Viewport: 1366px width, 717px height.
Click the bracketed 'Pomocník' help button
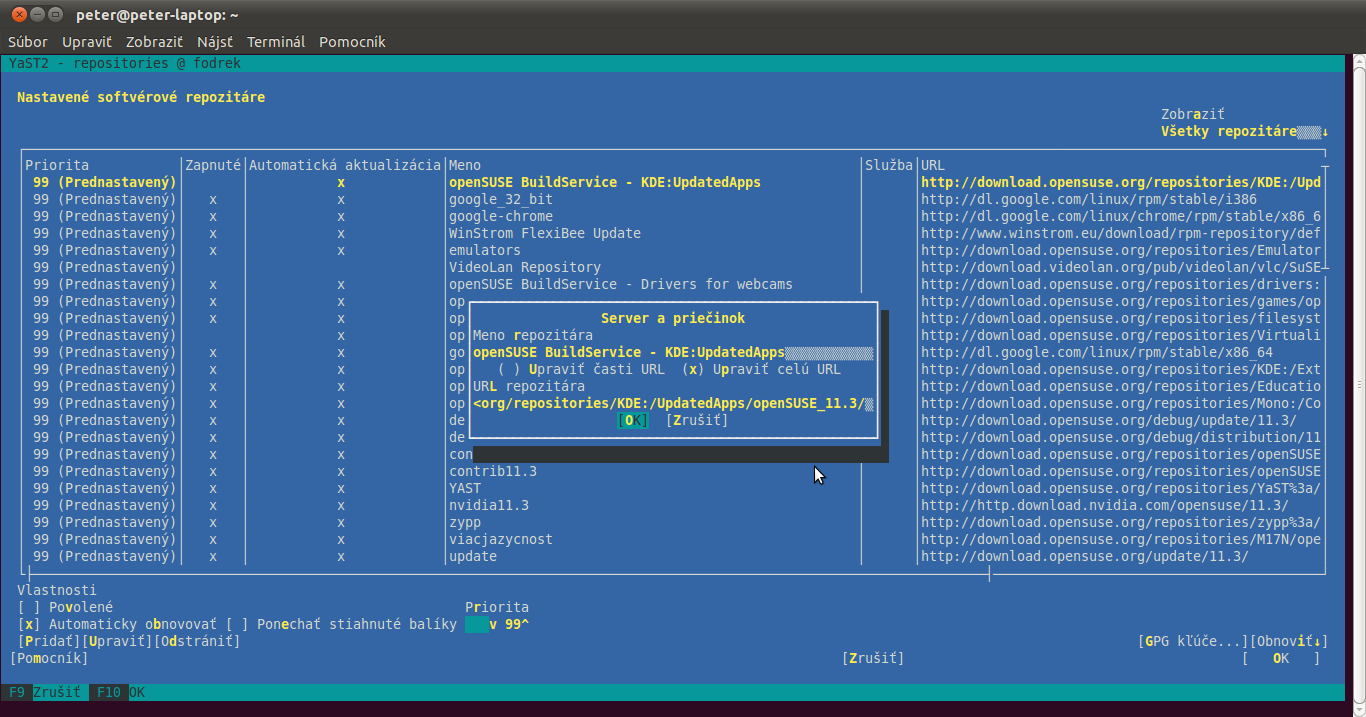[x=49, y=659]
